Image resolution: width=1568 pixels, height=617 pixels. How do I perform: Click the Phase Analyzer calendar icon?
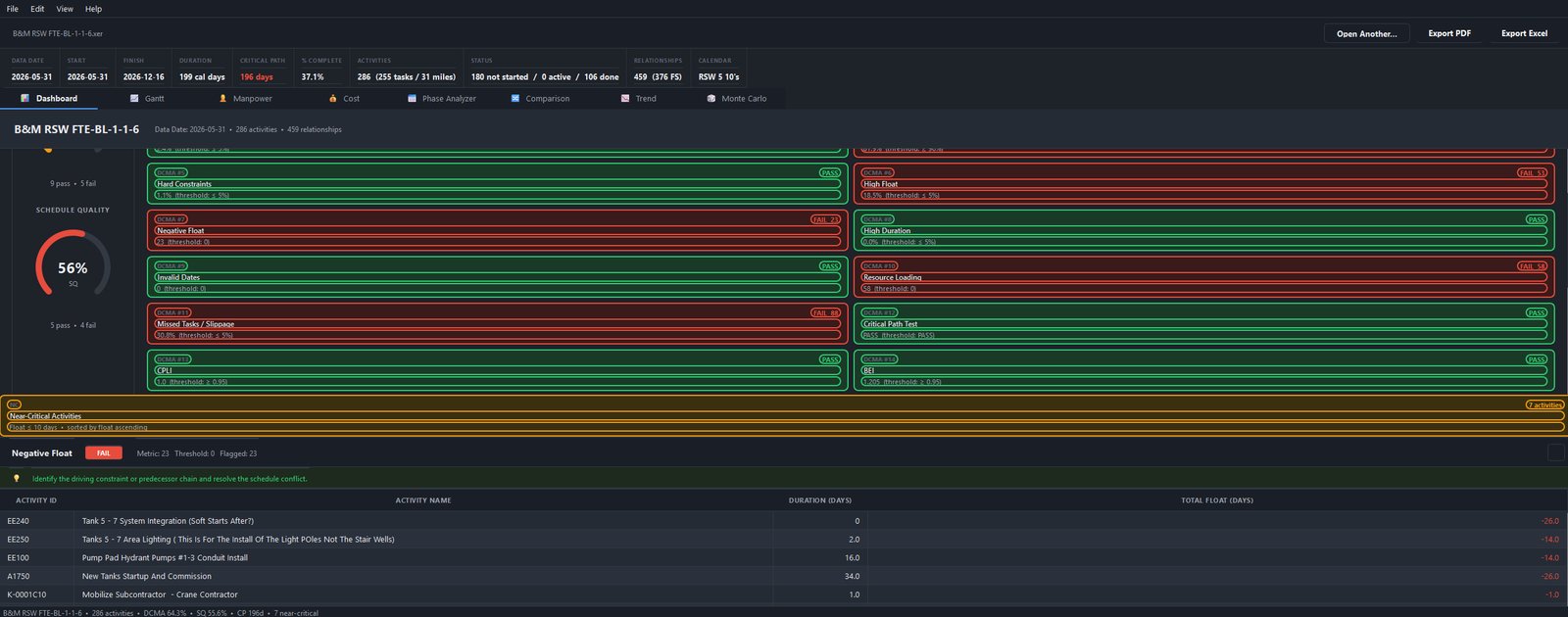(x=412, y=99)
